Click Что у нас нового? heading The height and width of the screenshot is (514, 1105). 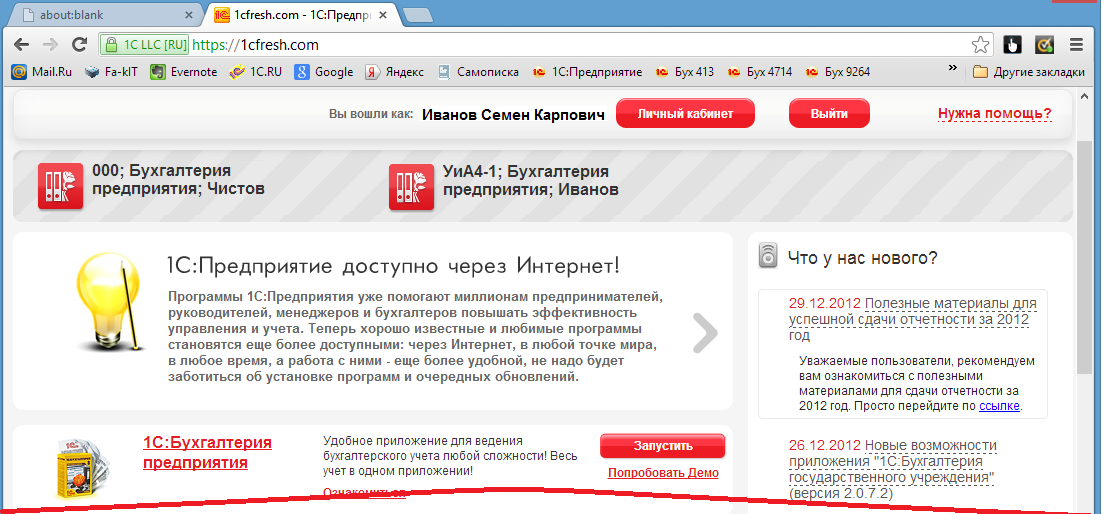click(x=863, y=257)
